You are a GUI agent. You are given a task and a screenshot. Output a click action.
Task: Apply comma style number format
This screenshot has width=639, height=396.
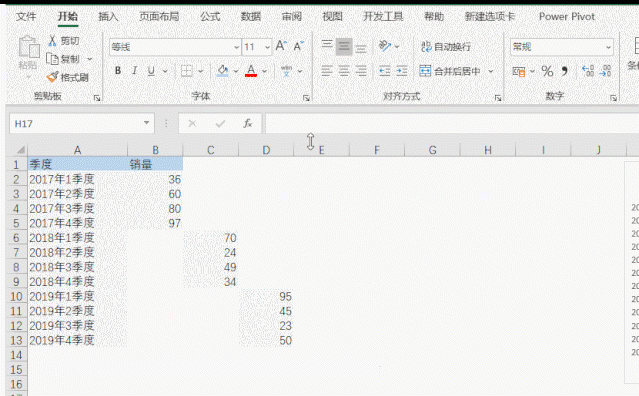(x=565, y=71)
